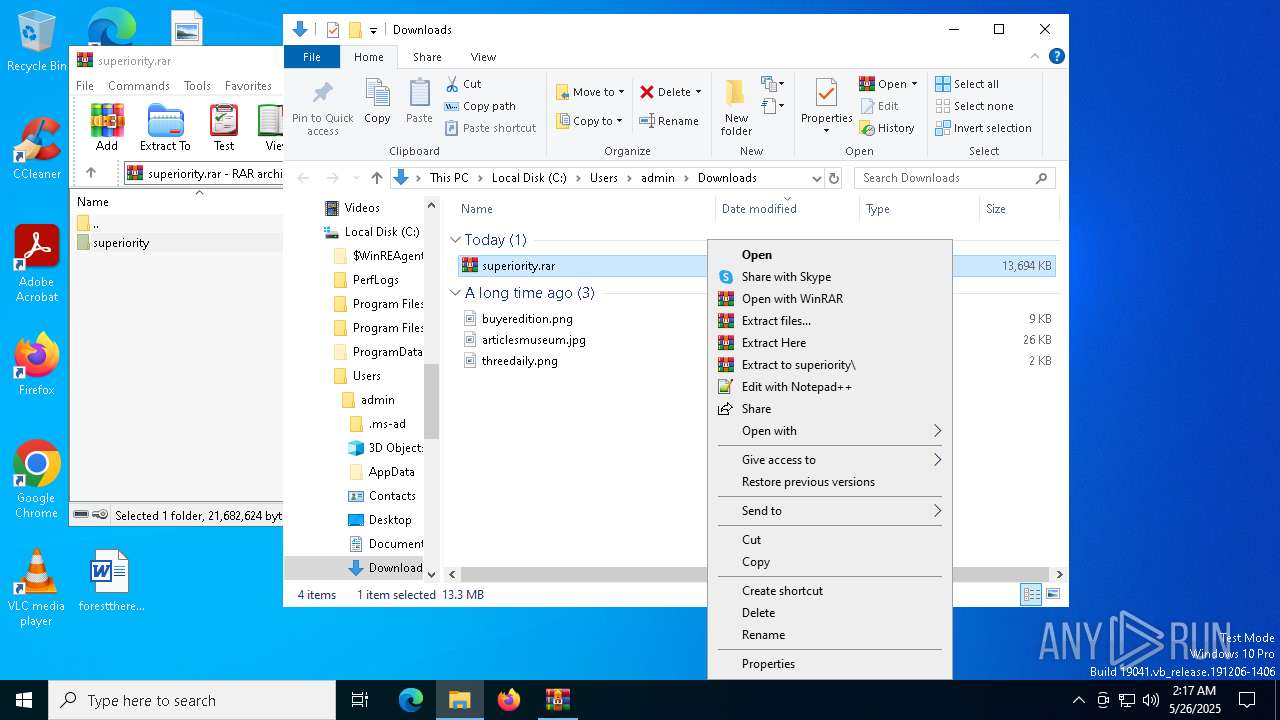Collapse the ribbon chevron
This screenshot has width=1280, height=720.
tap(1035, 57)
